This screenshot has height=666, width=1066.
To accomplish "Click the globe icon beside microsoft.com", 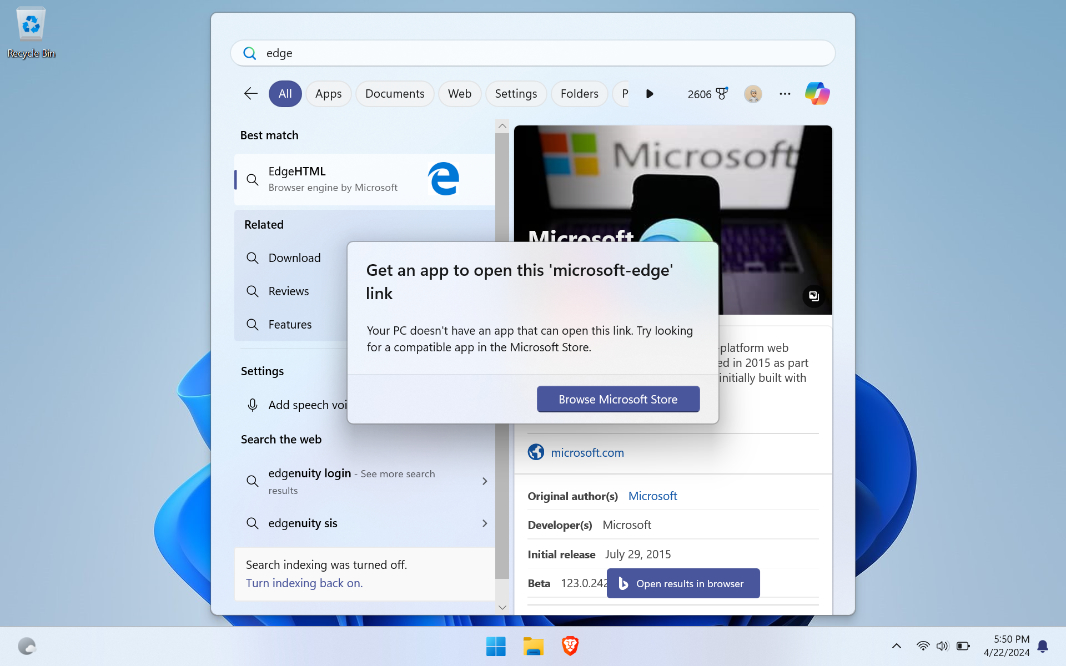I will tap(536, 452).
